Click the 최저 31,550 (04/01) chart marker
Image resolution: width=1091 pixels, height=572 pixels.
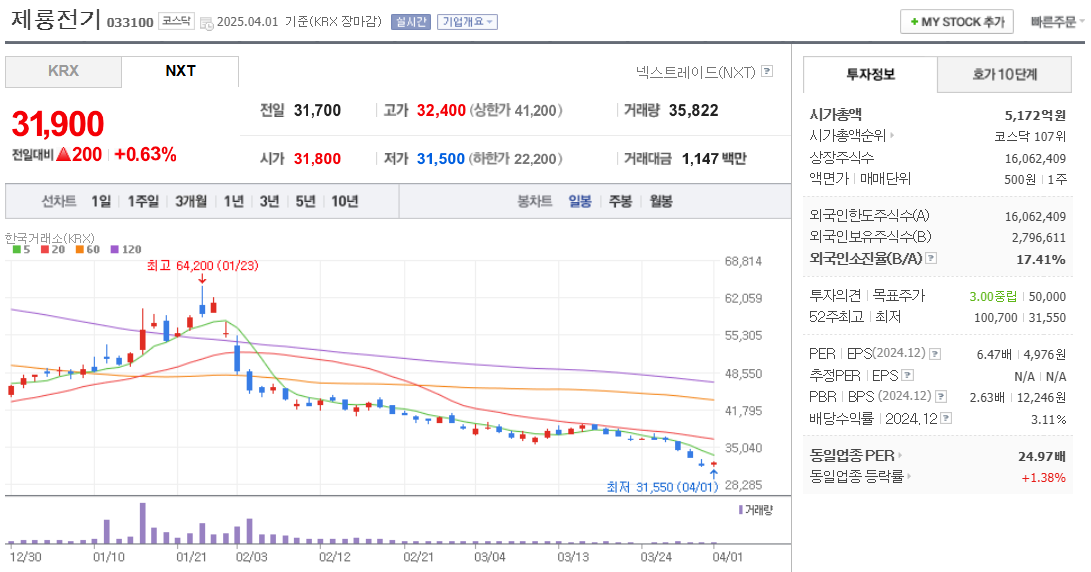pyautogui.click(x=662, y=486)
